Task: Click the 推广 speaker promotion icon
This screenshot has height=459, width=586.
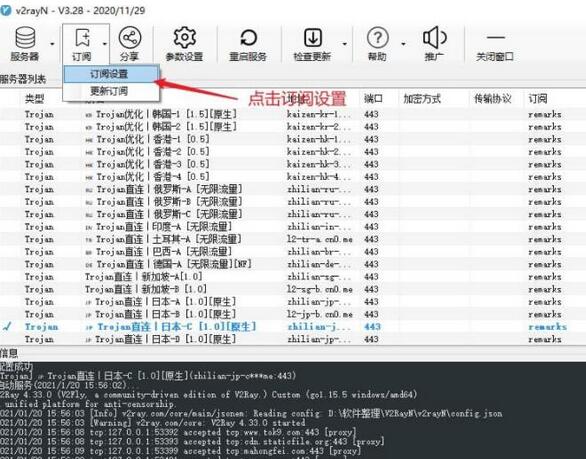Action: [434, 43]
